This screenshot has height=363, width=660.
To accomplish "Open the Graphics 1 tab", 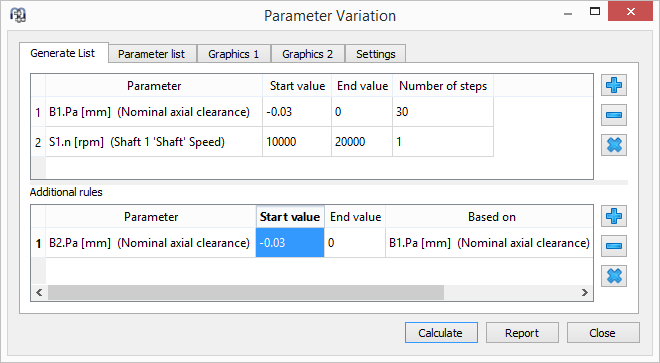I will (234, 54).
